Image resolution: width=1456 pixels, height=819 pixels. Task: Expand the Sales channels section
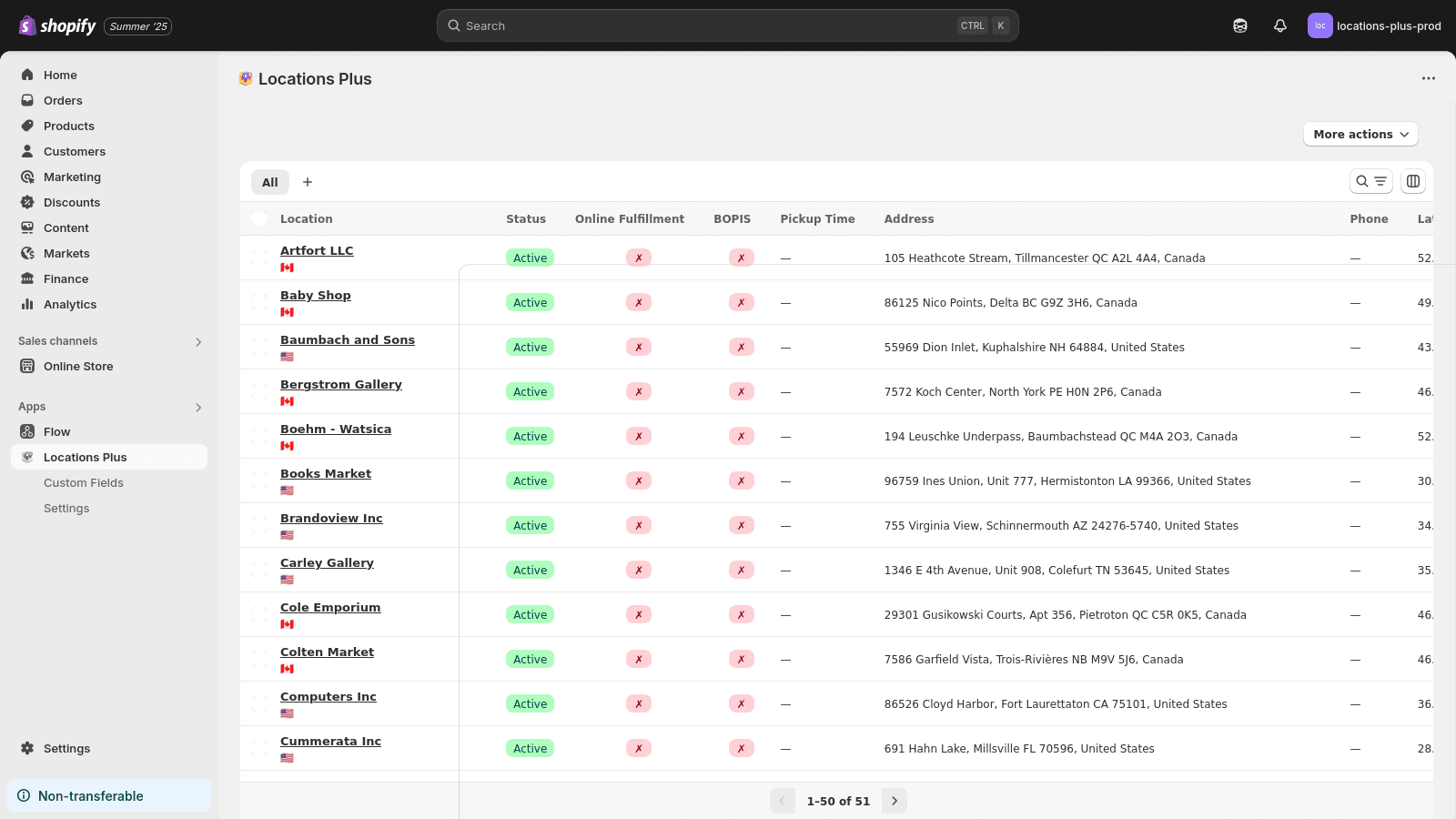[198, 341]
